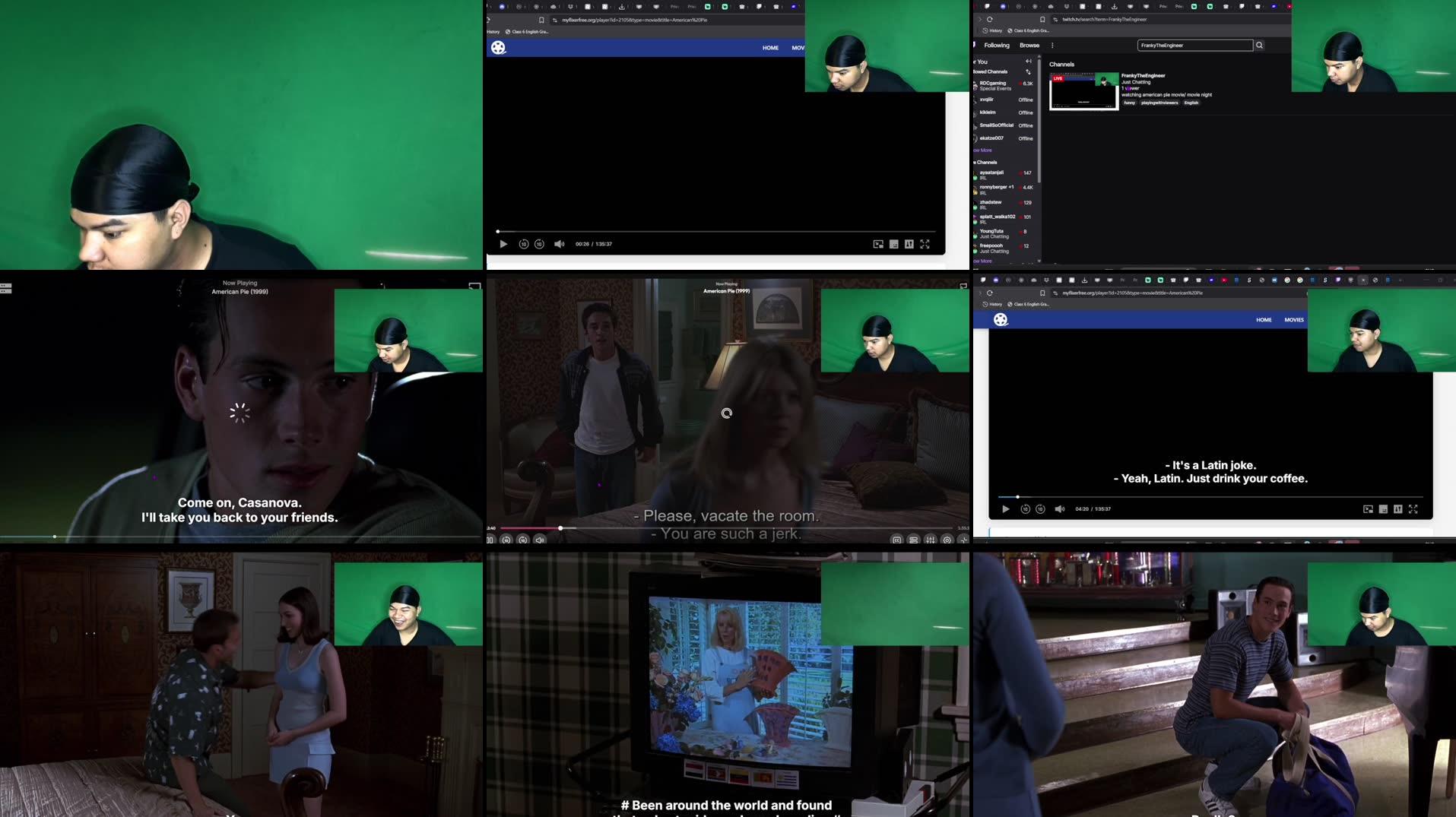The width and height of the screenshot is (1456, 817).
Task: Open the YoungTuta Just Chatting channel
Action: [1005, 233]
